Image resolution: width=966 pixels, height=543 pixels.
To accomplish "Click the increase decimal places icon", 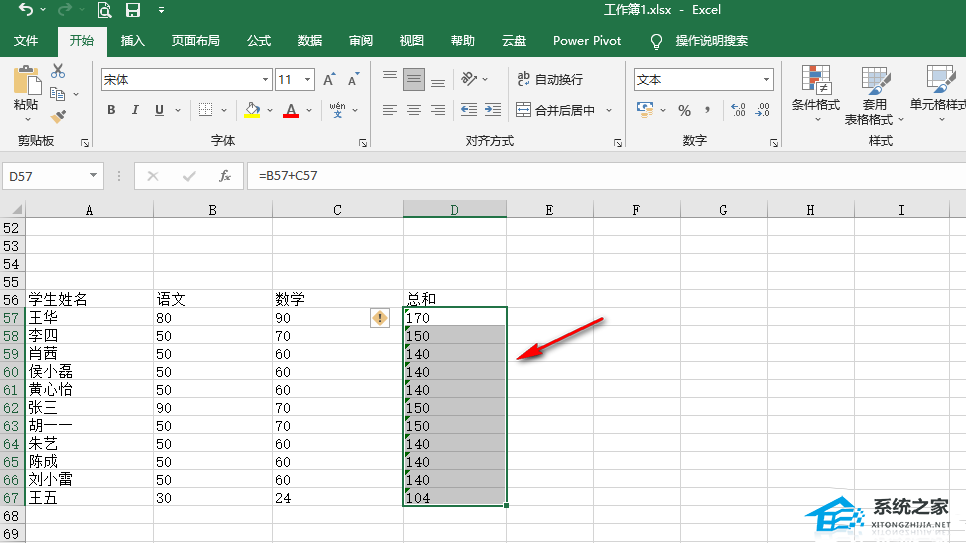I will click(738, 110).
